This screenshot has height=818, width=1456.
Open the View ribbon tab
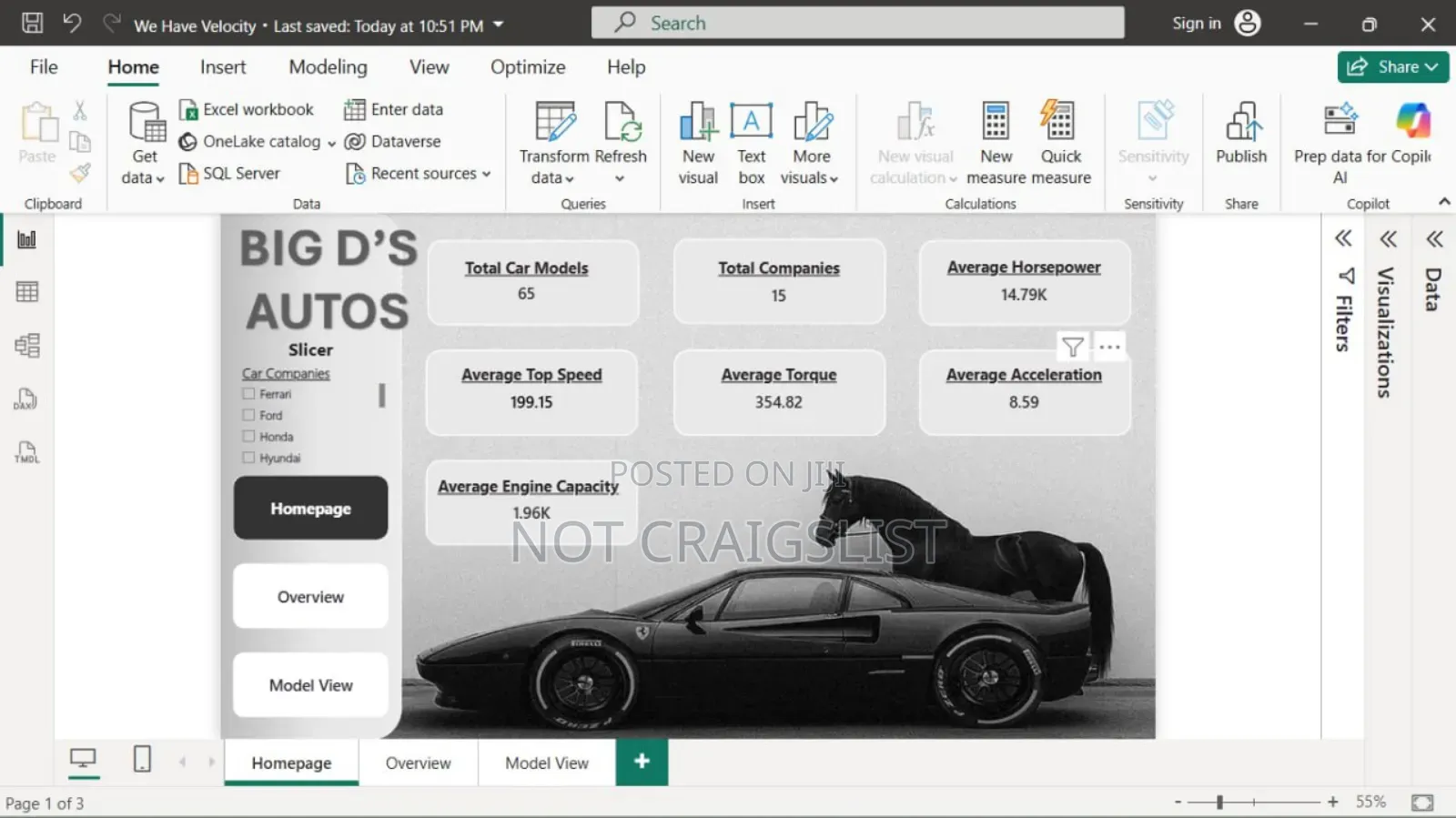pyautogui.click(x=429, y=66)
